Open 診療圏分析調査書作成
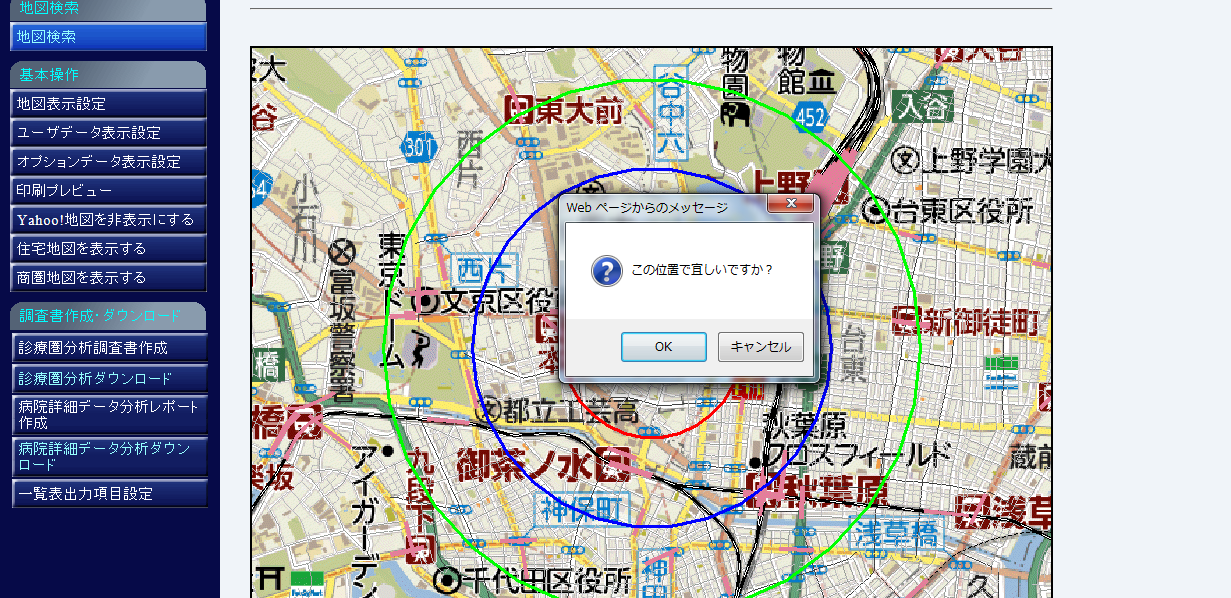Screen dimensions: 1231x598 tap(108, 347)
